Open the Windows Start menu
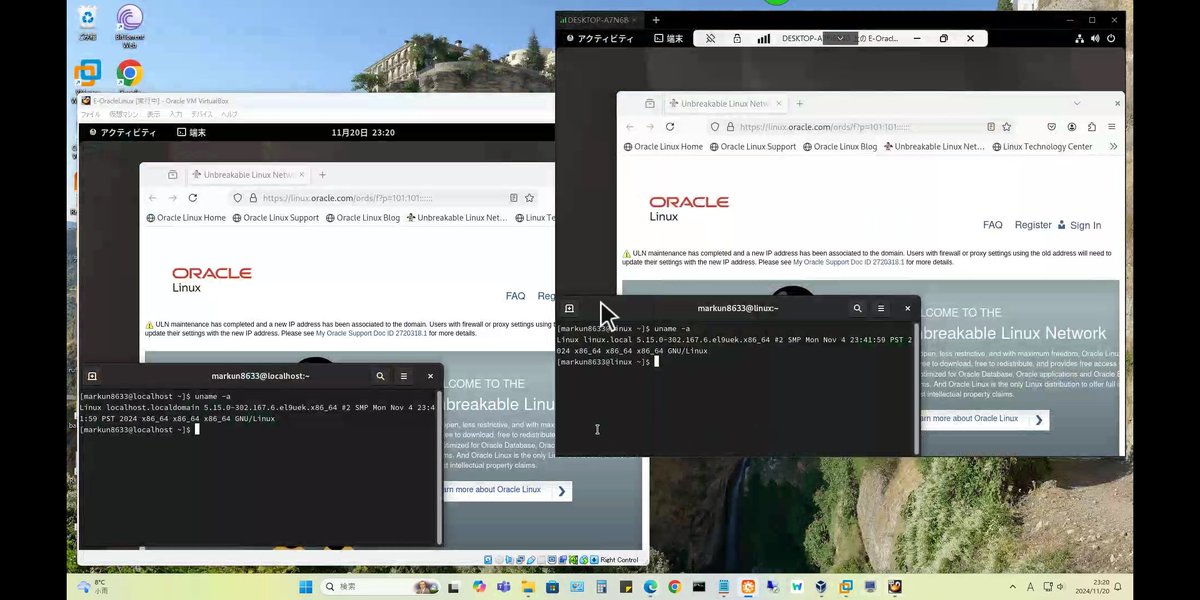Image resolution: width=1200 pixels, height=600 pixels. point(305,586)
